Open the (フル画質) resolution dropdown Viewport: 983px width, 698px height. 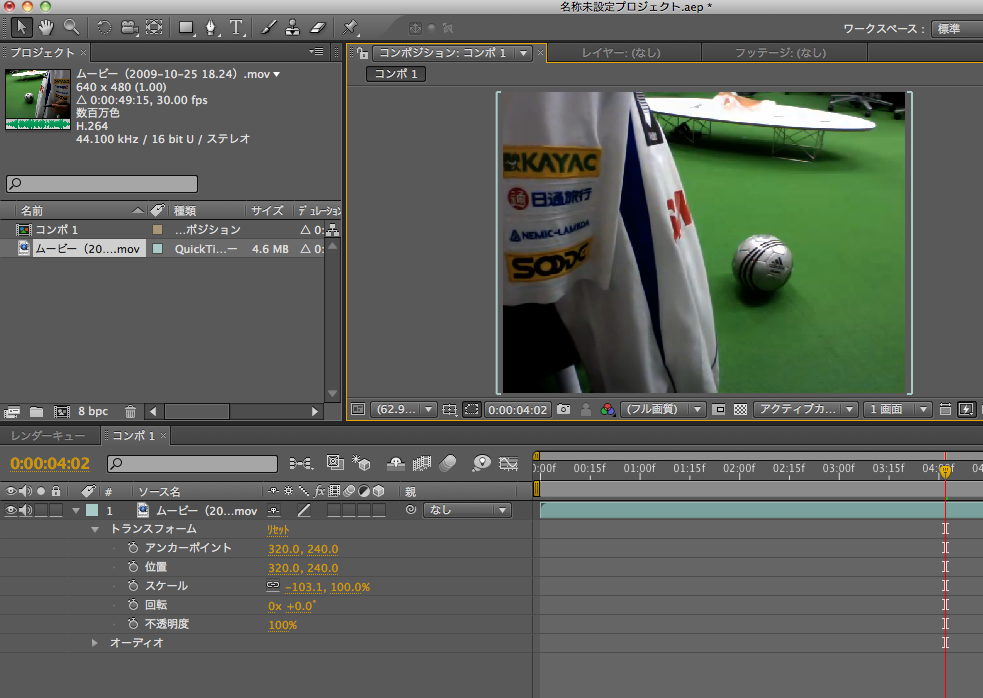coord(663,410)
